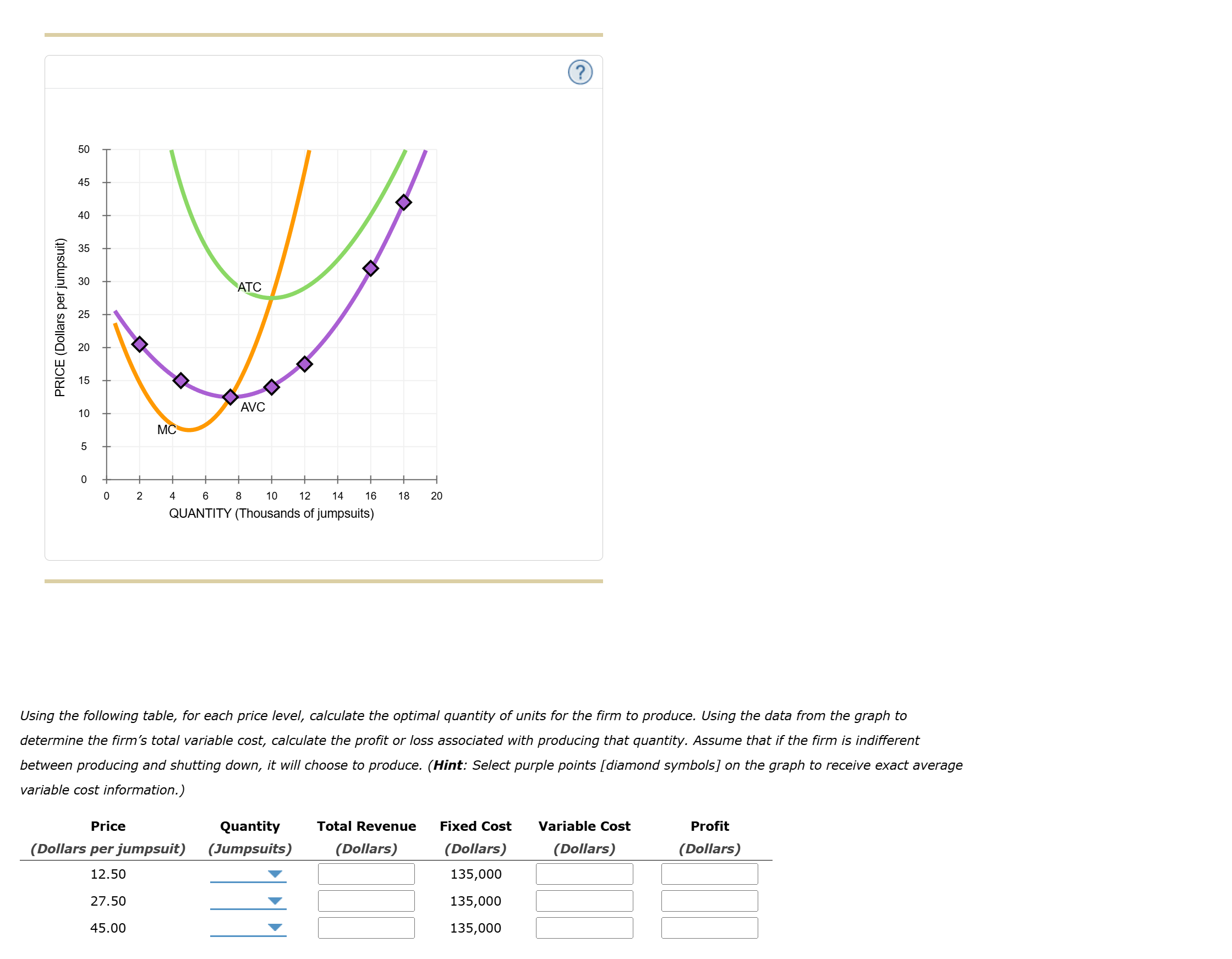Open Quantity dropdown for price 27.50
This screenshot has height=959, width=1232.
(x=248, y=901)
